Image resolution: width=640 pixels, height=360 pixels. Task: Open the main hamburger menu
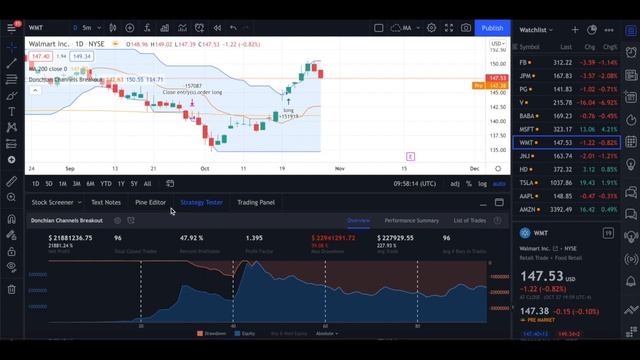pyautogui.click(x=11, y=28)
